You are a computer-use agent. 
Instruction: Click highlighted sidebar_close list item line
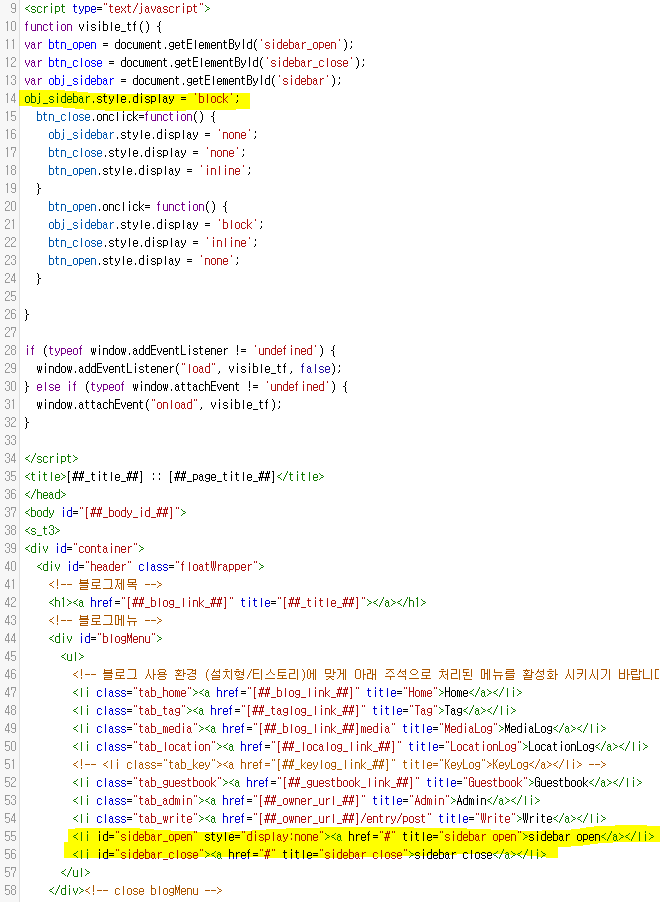tap(309, 854)
